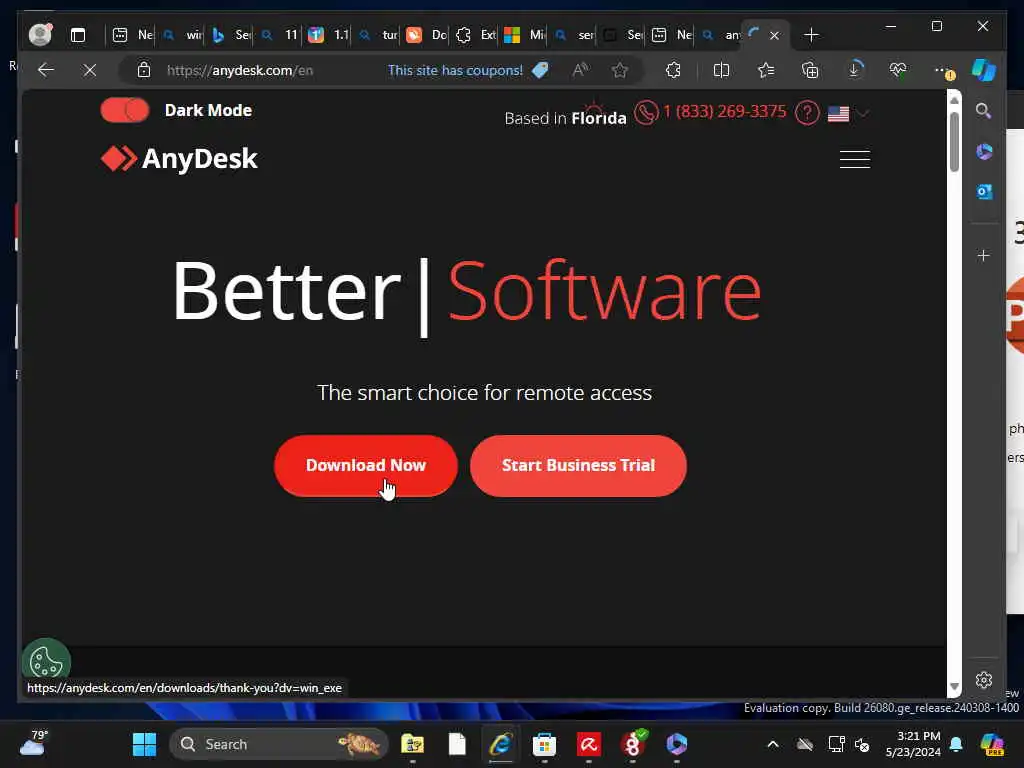
Task: Open sidebar Search icon
Action: (x=984, y=110)
